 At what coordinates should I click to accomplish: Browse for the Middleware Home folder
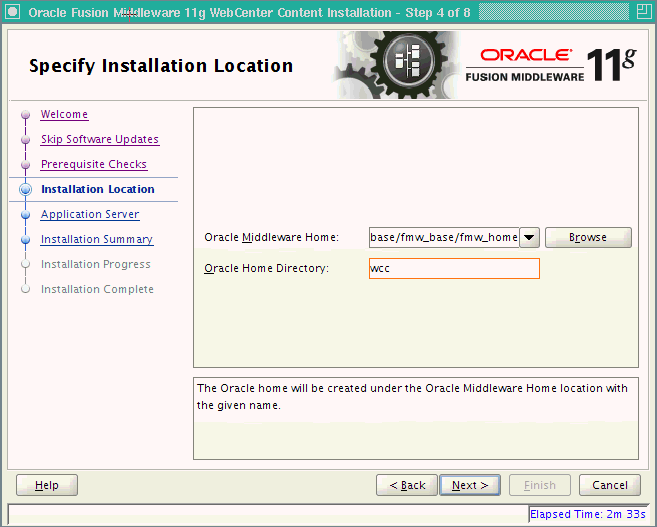588,238
